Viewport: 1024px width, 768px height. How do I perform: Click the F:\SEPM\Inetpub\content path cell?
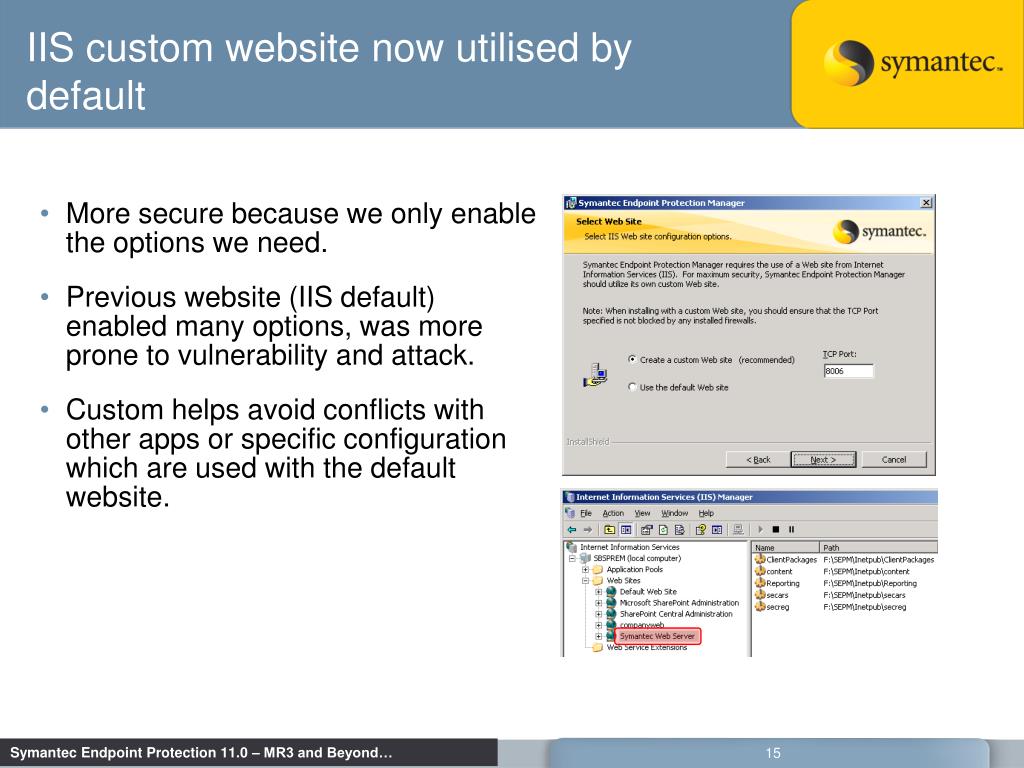866,571
